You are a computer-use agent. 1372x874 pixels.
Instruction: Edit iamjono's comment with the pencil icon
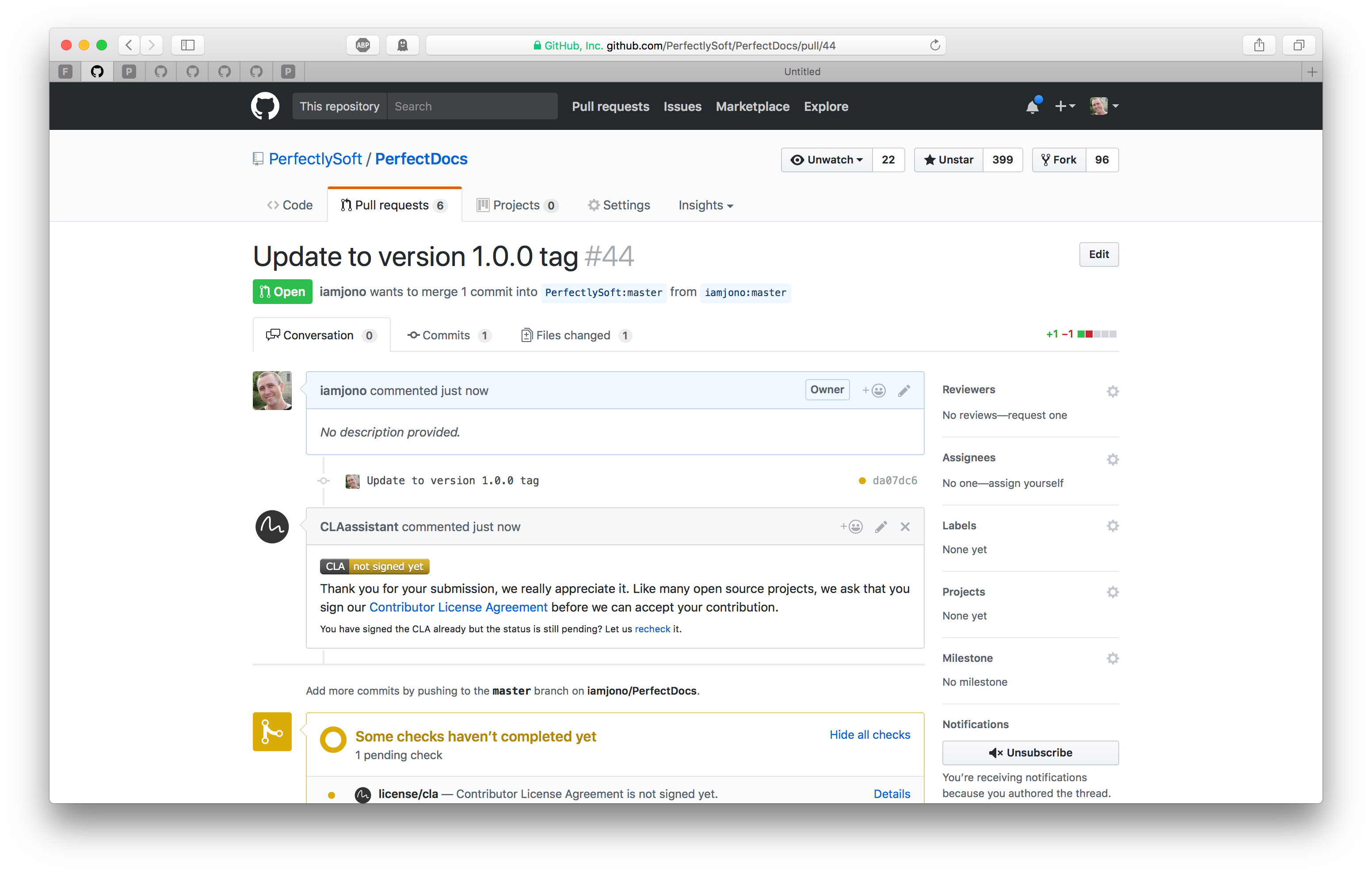pos(904,390)
